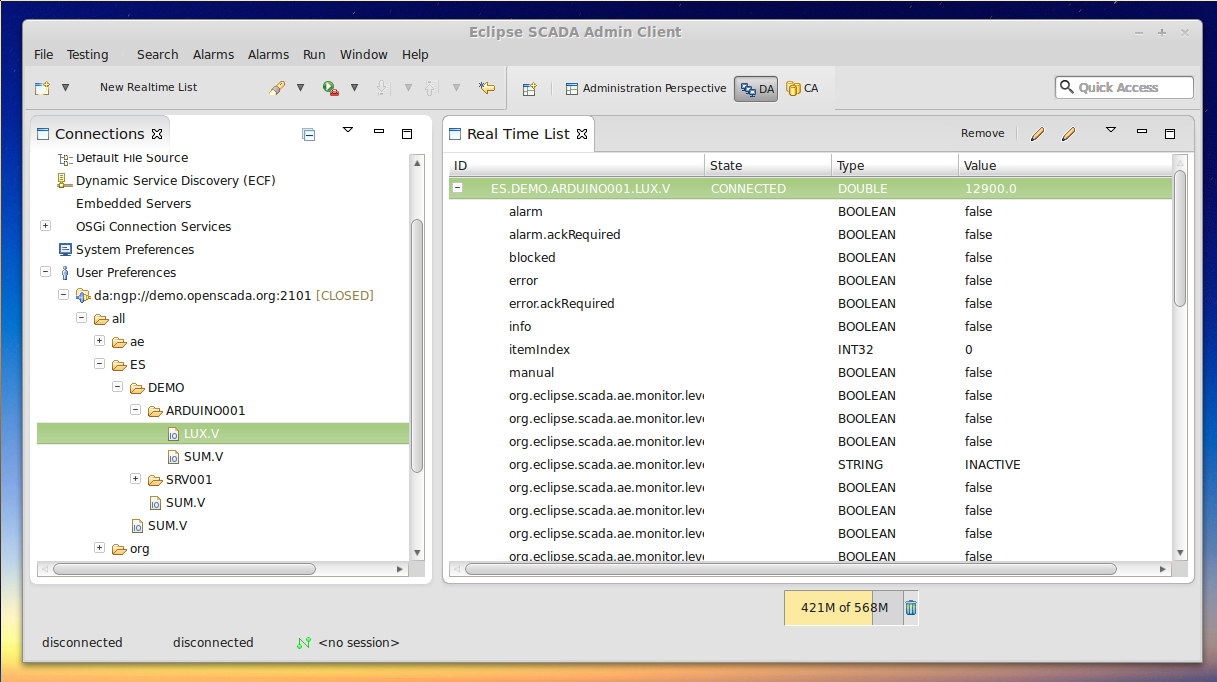Click the Remove button in Real Time List
The height and width of the screenshot is (682, 1217).
point(983,133)
